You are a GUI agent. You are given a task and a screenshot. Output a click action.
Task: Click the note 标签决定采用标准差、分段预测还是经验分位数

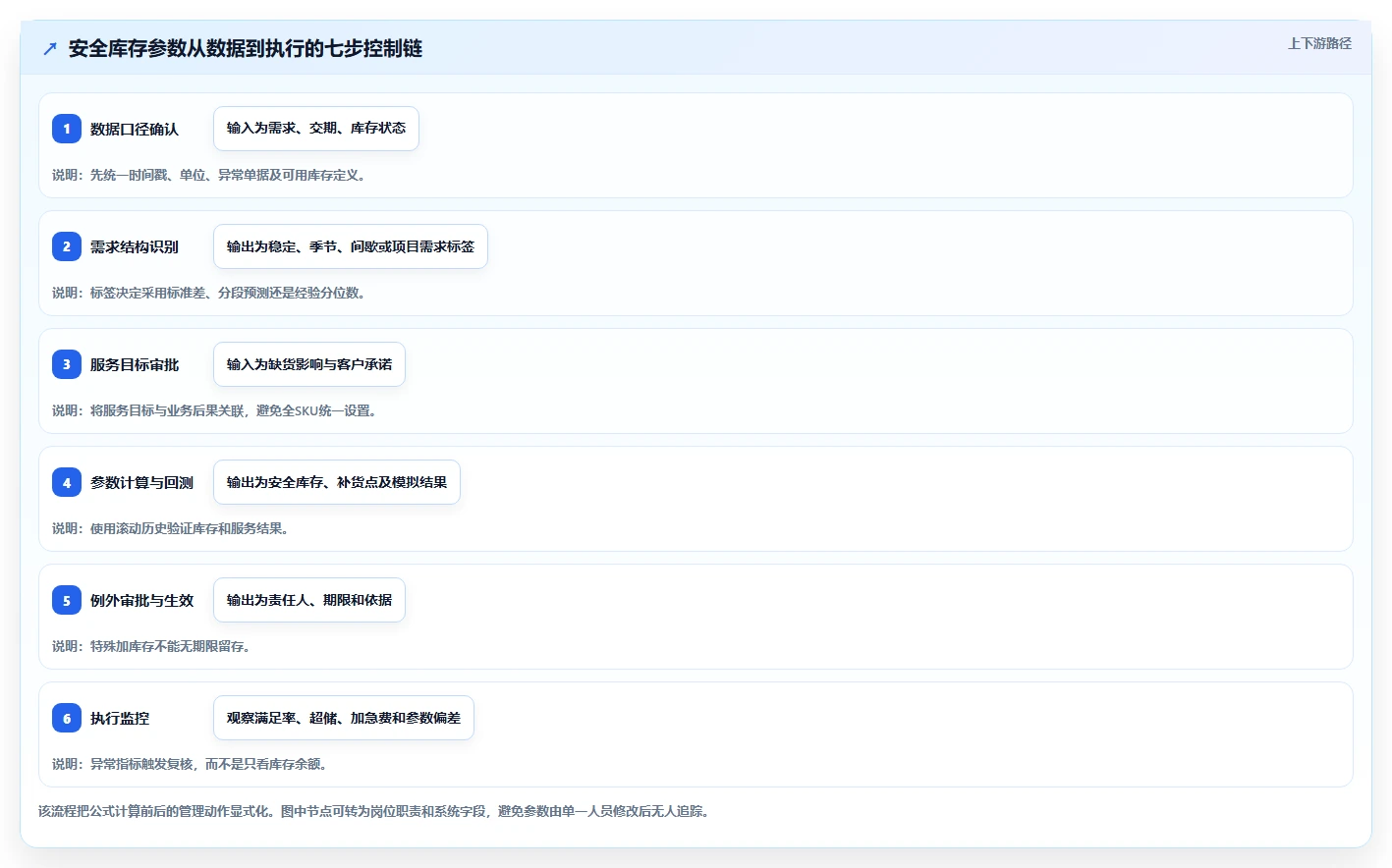click(211, 293)
